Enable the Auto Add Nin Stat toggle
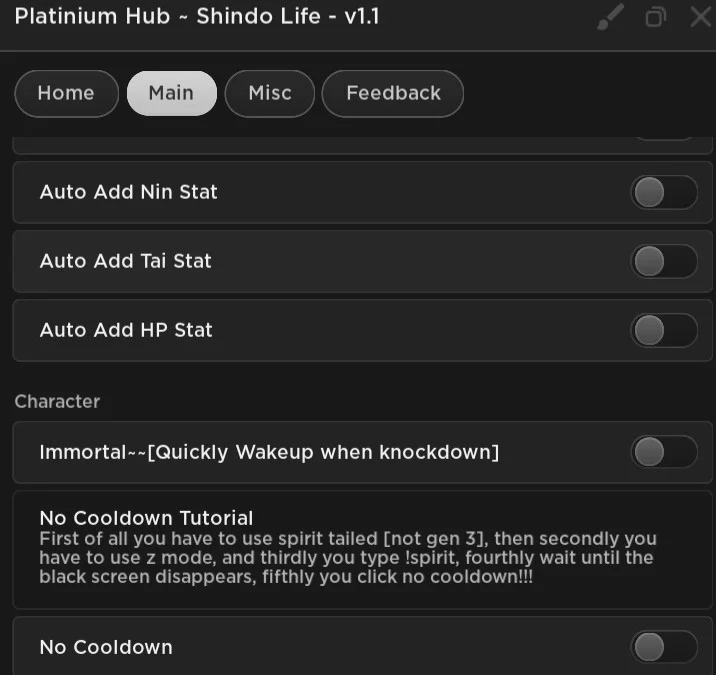The width and height of the screenshot is (716, 675). click(664, 193)
